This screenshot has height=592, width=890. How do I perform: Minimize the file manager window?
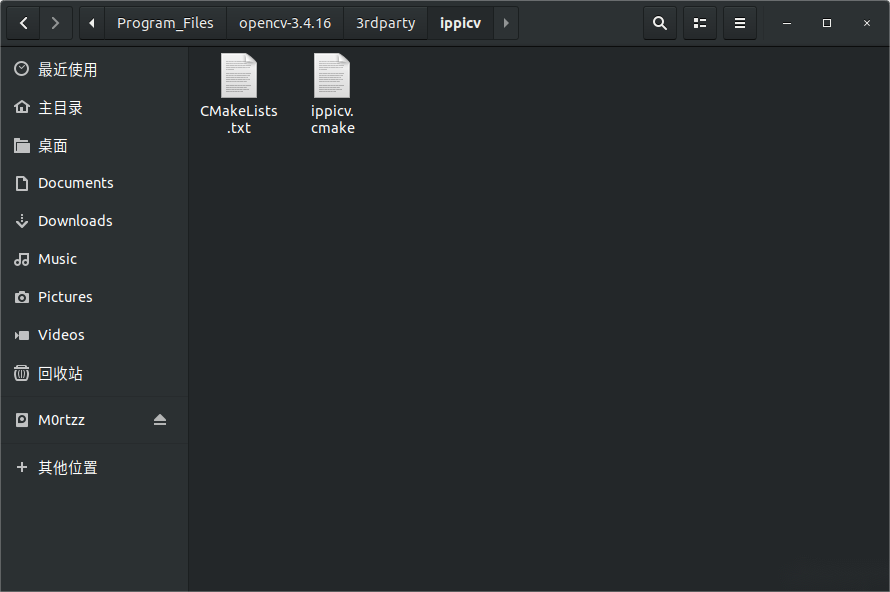point(787,23)
